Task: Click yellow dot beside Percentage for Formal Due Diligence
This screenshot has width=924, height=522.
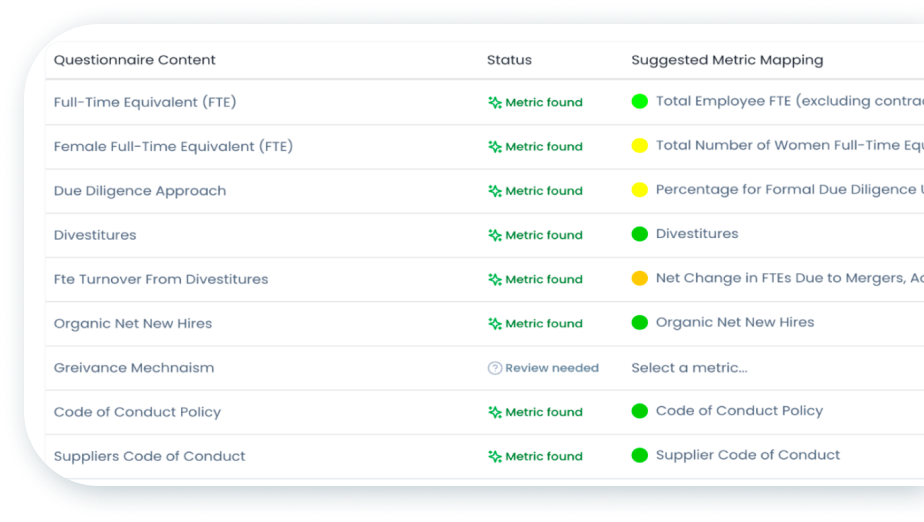Action: point(639,190)
